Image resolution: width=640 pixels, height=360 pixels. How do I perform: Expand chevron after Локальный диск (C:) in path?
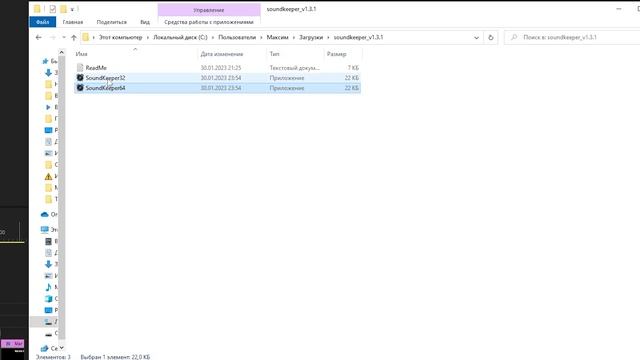coord(213,38)
